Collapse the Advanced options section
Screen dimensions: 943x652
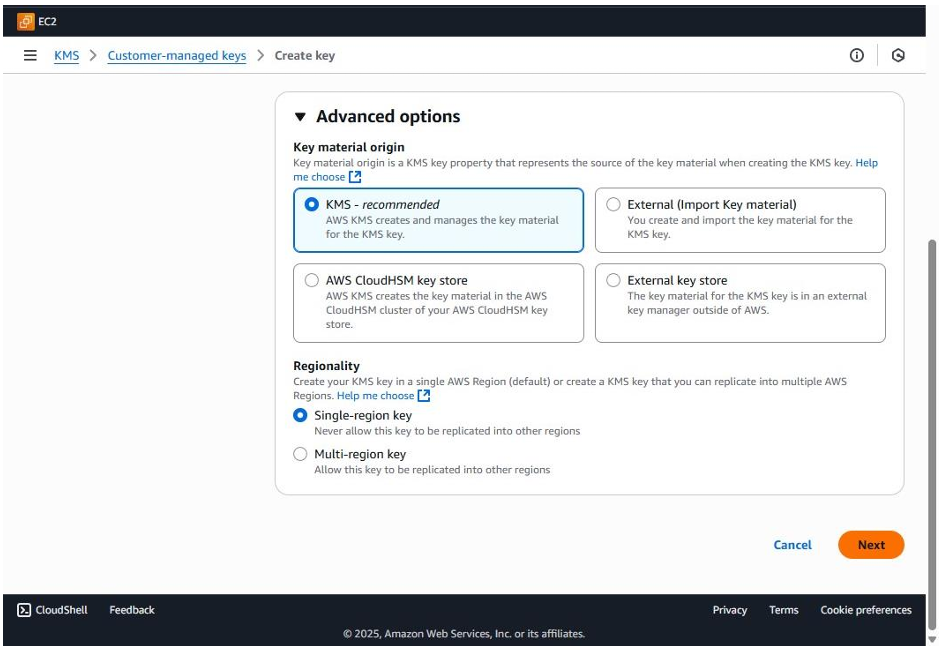click(x=300, y=117)
